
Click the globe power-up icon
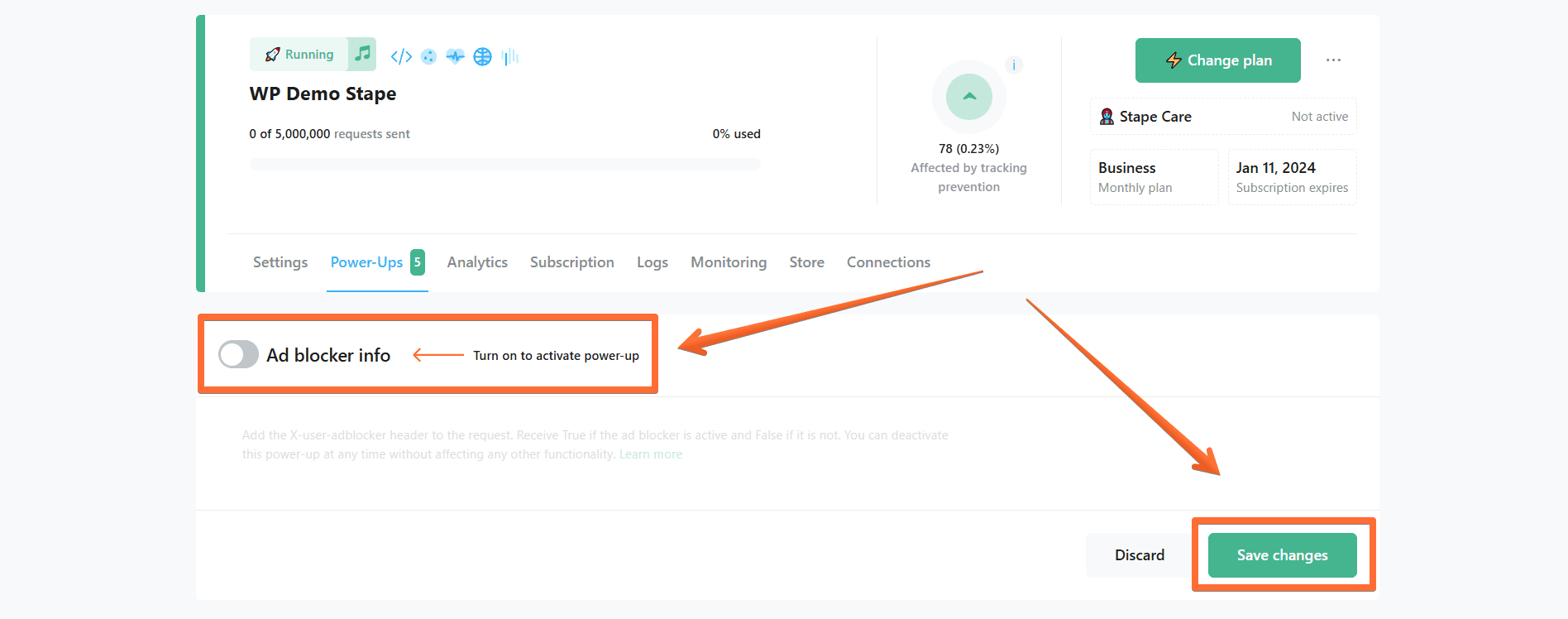[x=482, y=56]
